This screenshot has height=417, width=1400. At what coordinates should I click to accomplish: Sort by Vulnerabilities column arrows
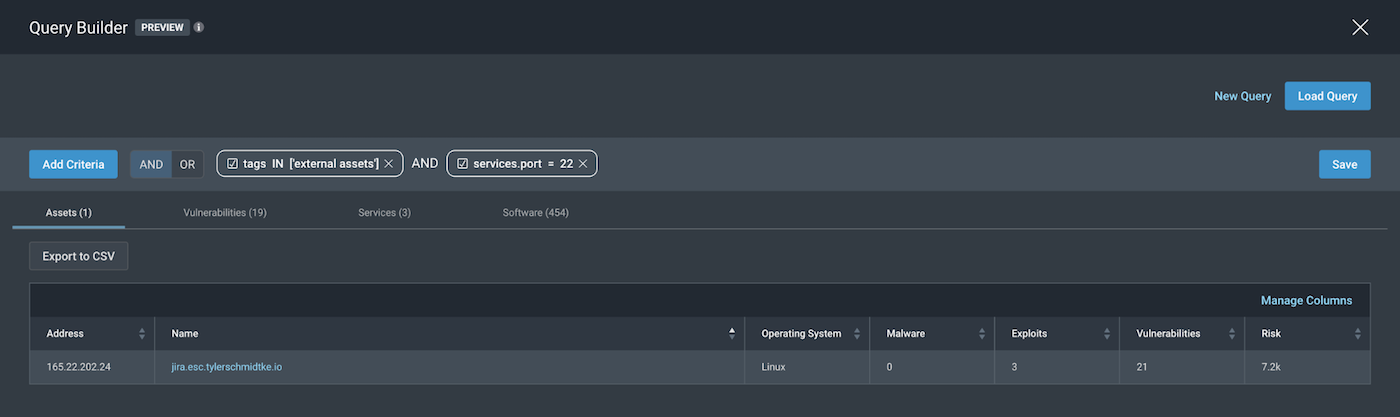coord(1232,334)
